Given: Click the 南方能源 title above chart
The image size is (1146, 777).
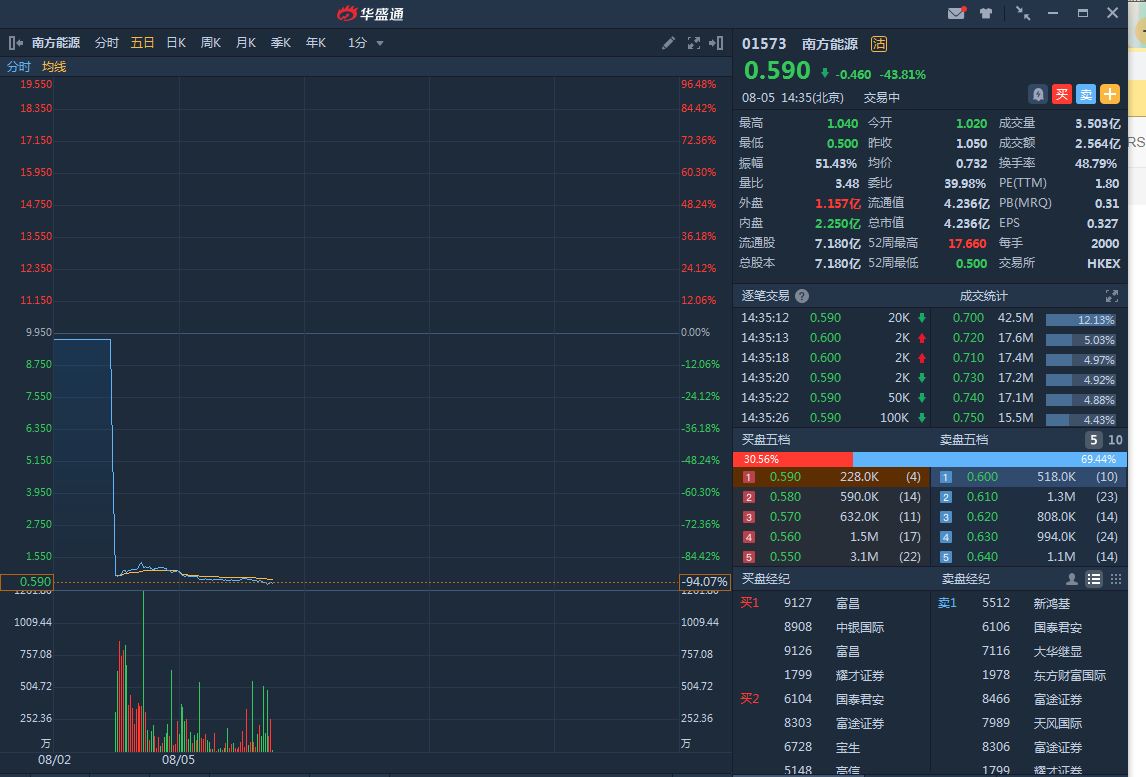Looking at the screenshot, I should [x=56, y=43].
